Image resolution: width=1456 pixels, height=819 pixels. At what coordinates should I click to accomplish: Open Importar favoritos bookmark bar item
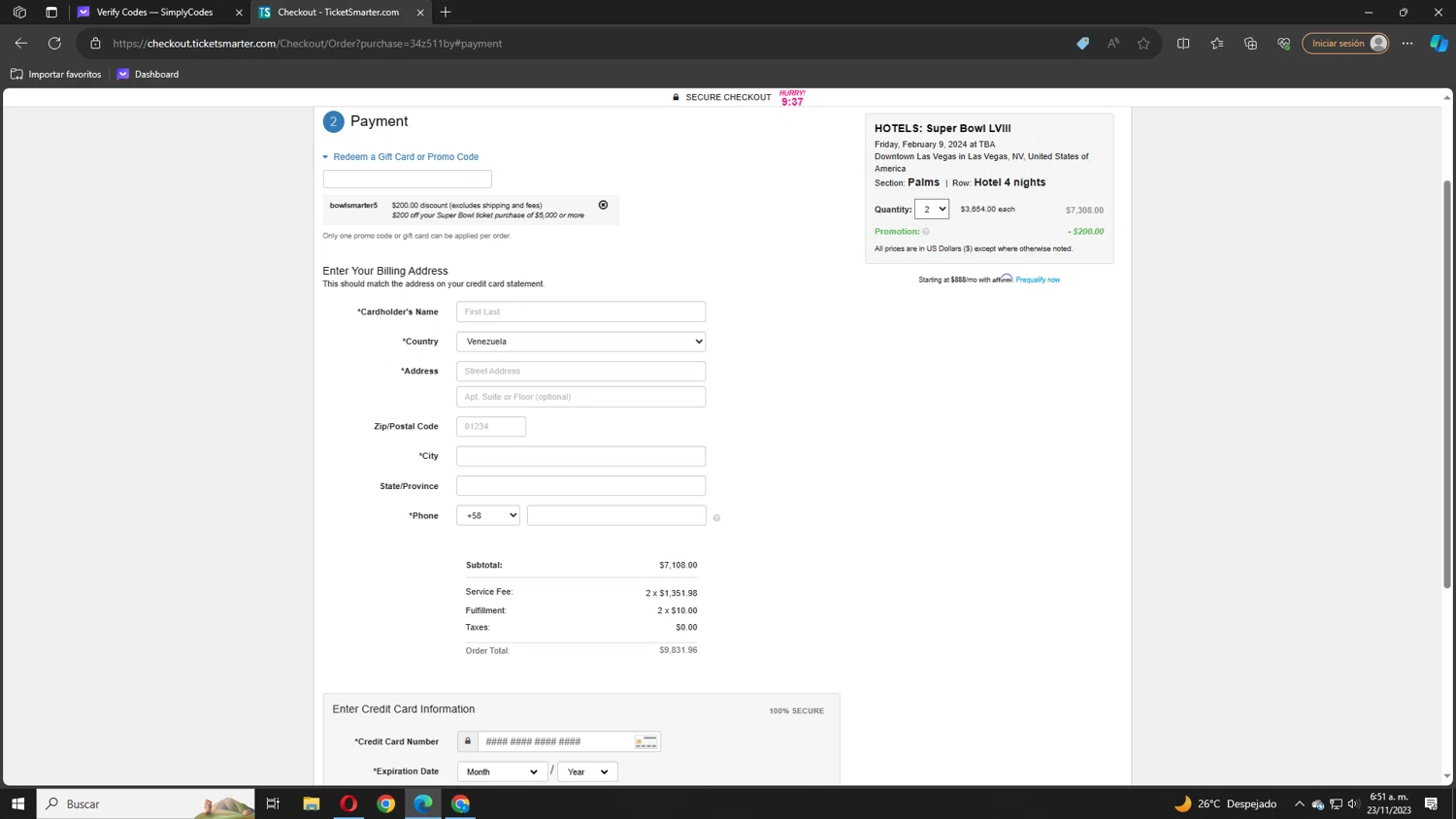pos(55,75)
